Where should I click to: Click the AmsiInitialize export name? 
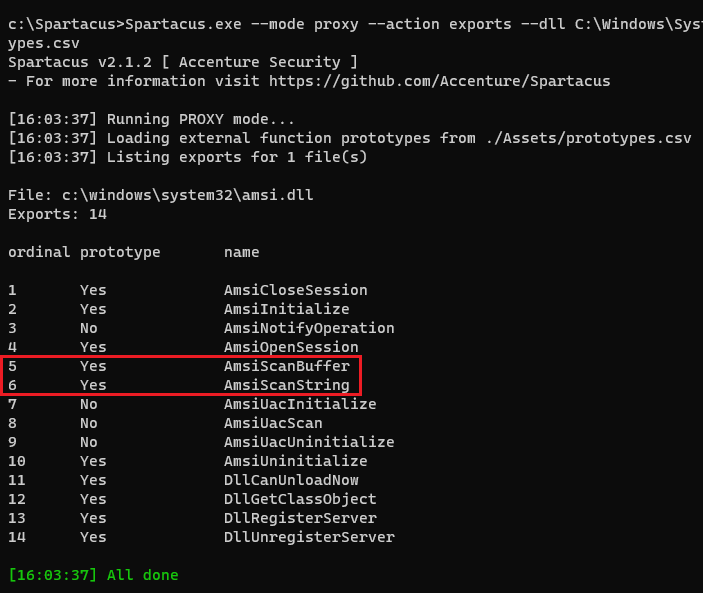pos(287,309)
